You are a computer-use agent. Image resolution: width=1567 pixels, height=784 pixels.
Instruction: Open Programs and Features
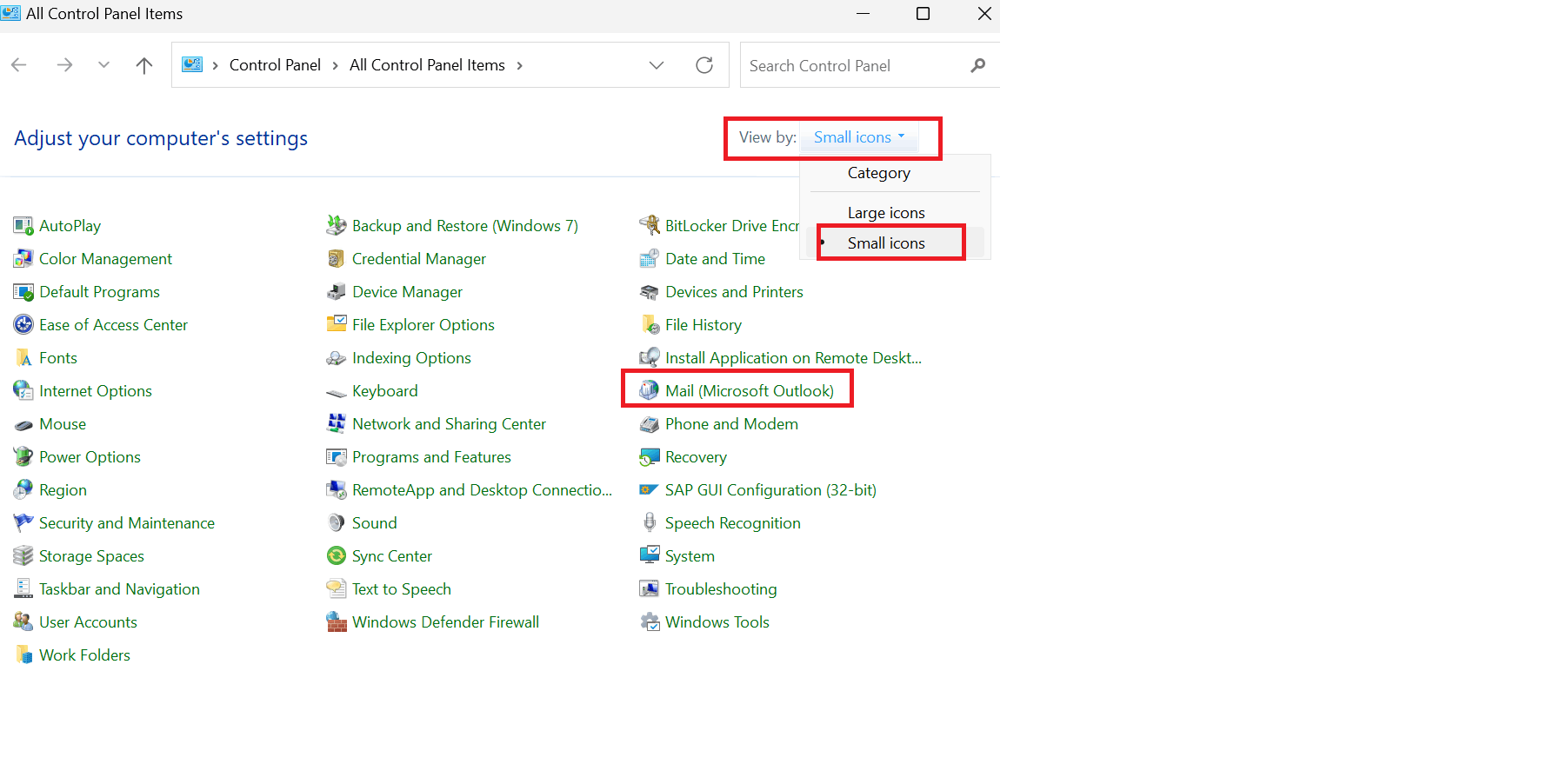click(x=431, y=456)
